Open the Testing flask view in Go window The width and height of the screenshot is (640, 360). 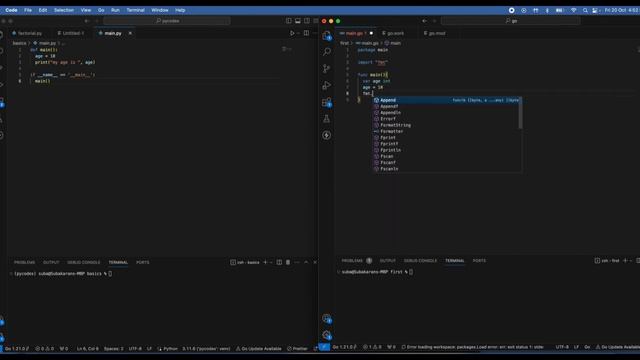pos(327,119)
